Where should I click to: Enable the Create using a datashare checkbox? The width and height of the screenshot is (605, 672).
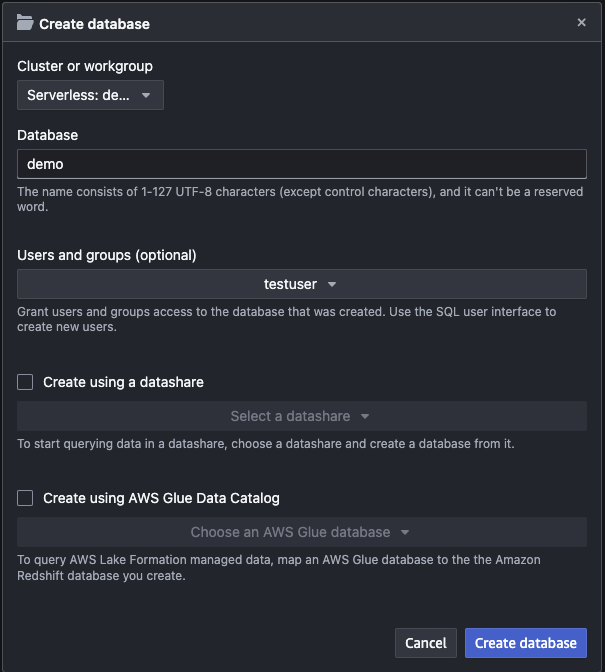click(x=25, y=382)
